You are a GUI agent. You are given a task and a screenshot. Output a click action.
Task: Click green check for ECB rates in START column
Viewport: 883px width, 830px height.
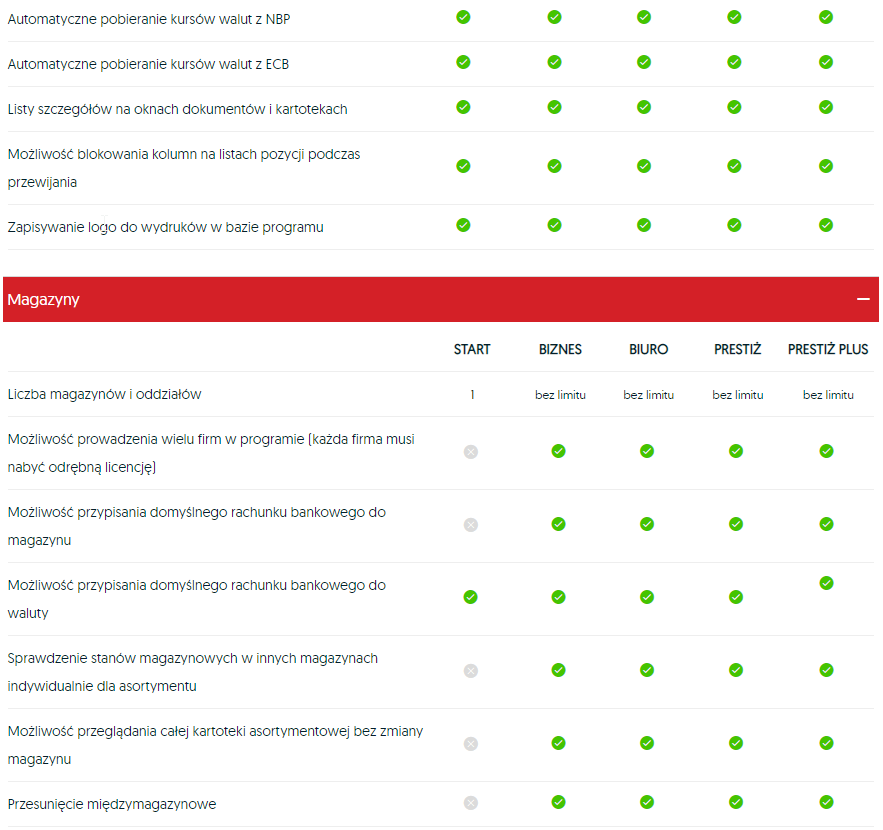coord(463,62)
